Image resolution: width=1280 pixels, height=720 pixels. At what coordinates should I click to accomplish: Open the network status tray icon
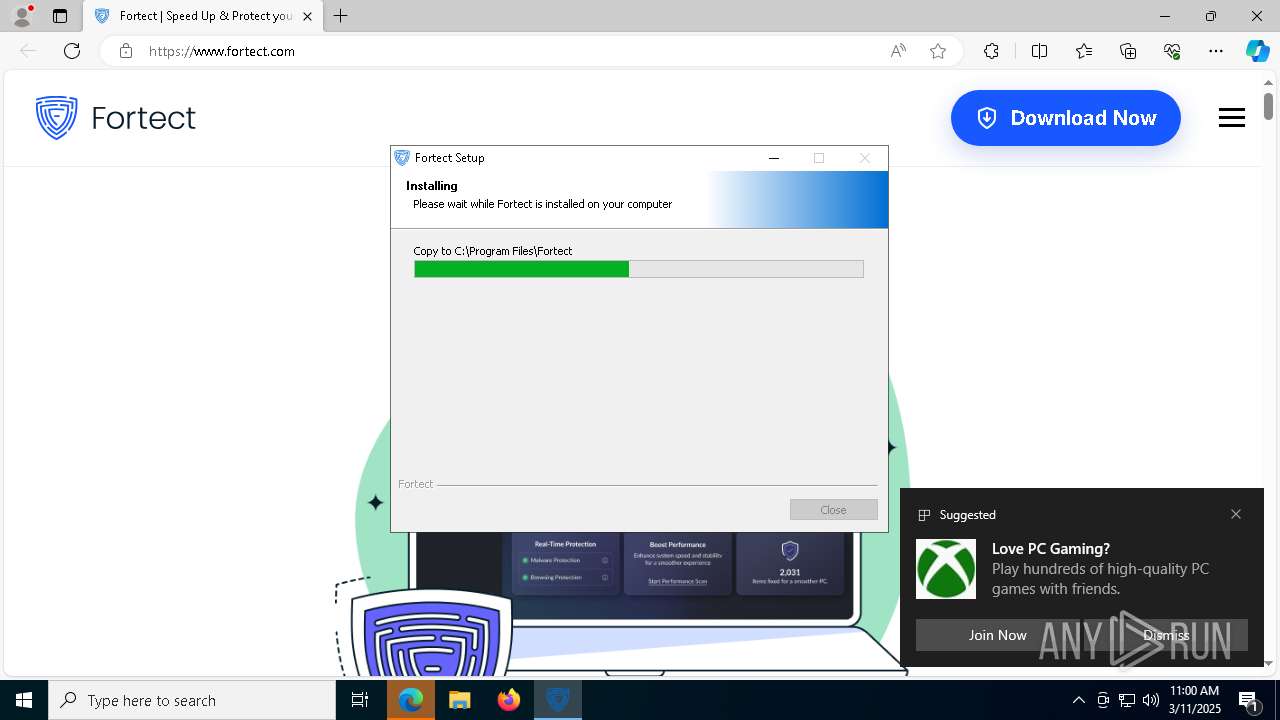point(1127,700)
